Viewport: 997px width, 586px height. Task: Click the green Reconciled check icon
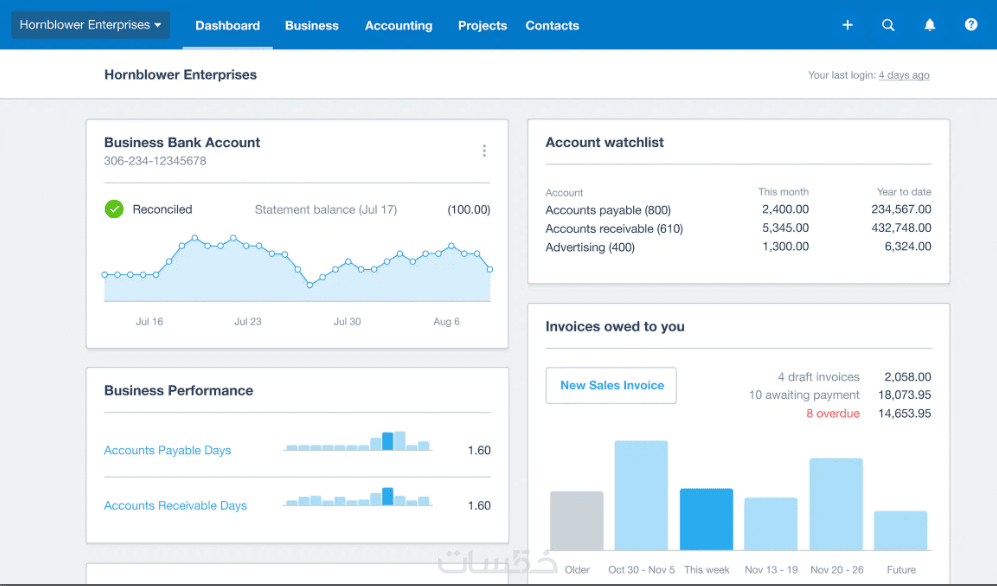coord(114,209)
